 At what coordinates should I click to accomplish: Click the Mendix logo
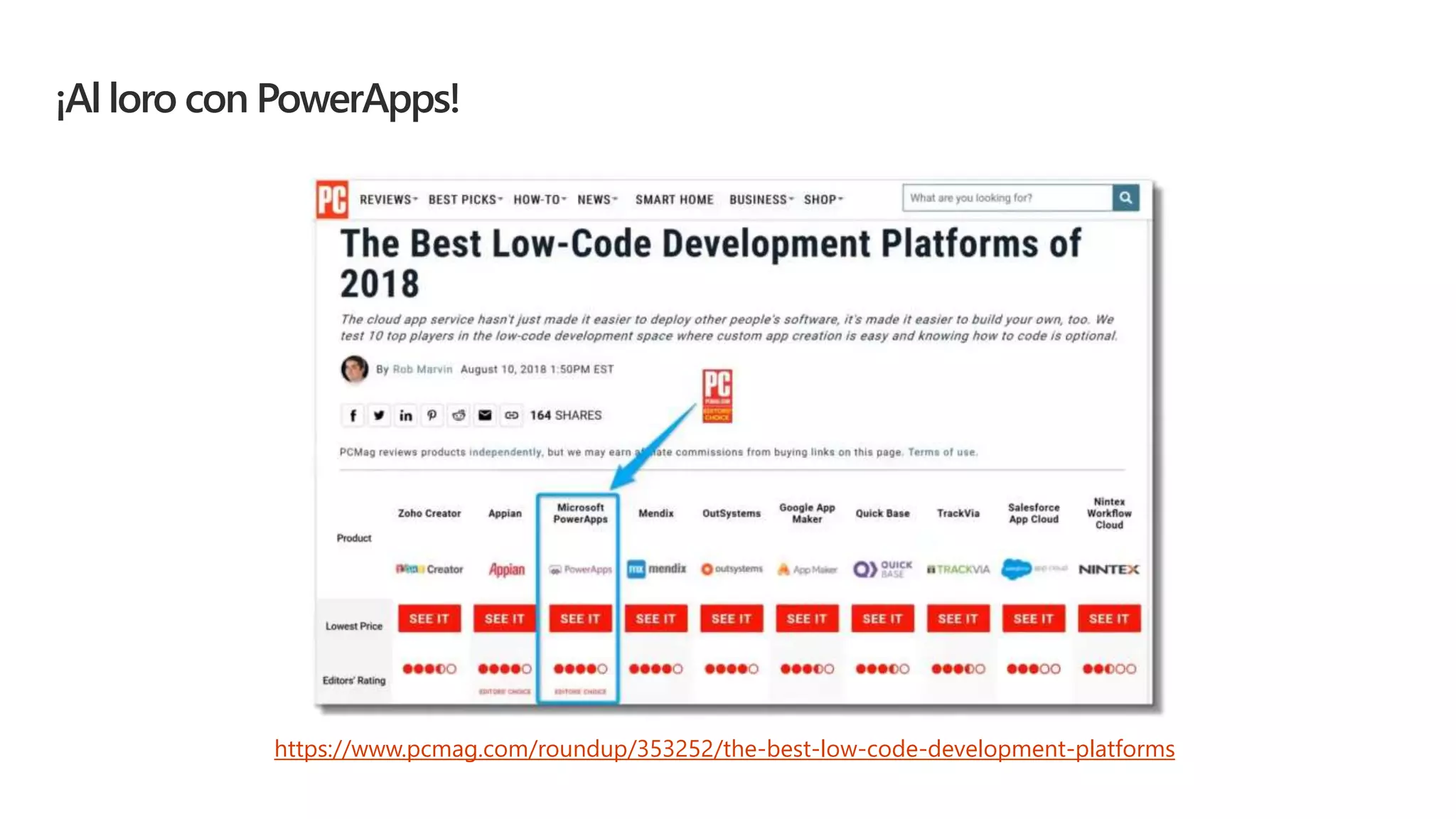point(656,569)
